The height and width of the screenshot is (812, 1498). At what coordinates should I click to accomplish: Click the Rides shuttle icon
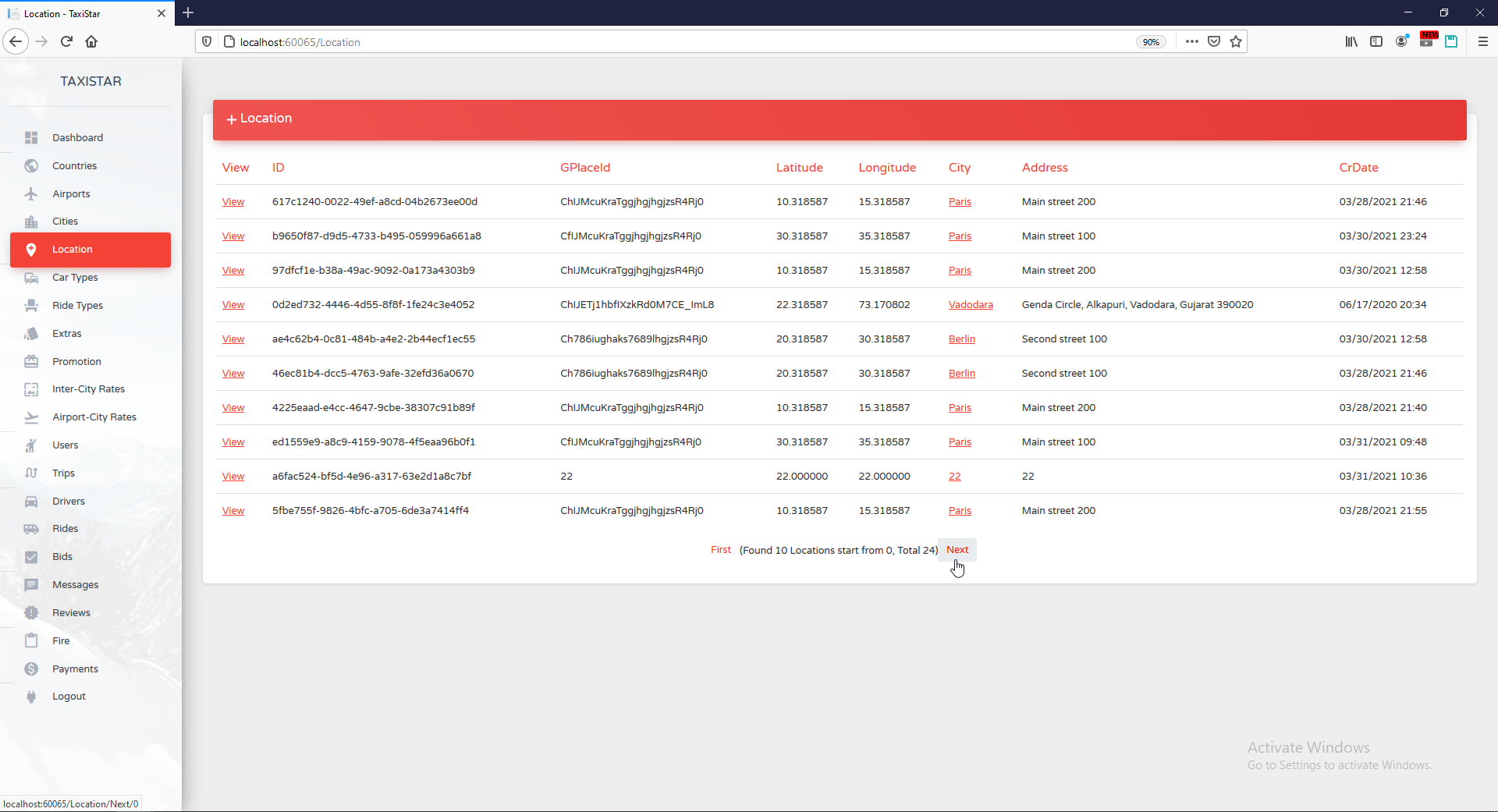point(31,529)
